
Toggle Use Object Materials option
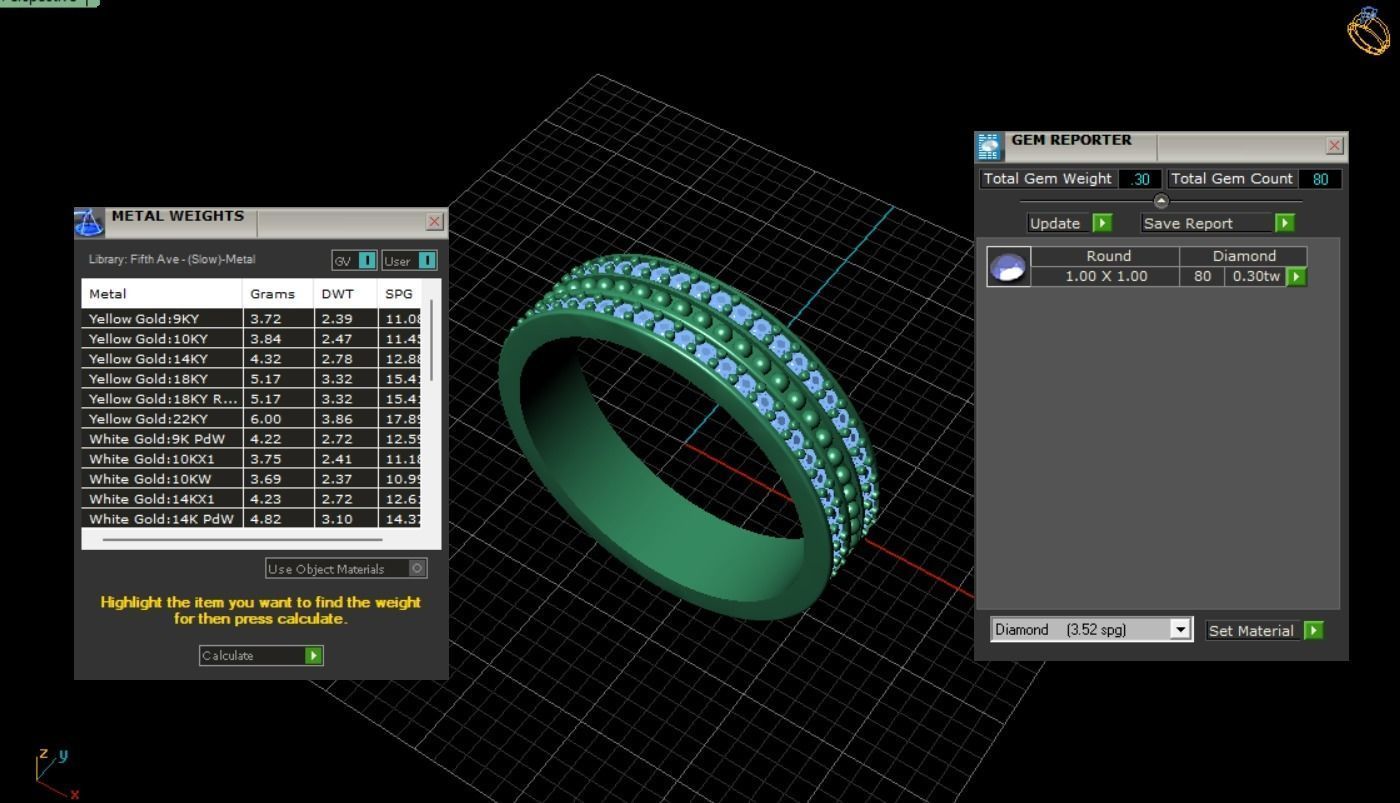(x=417, y=568)
